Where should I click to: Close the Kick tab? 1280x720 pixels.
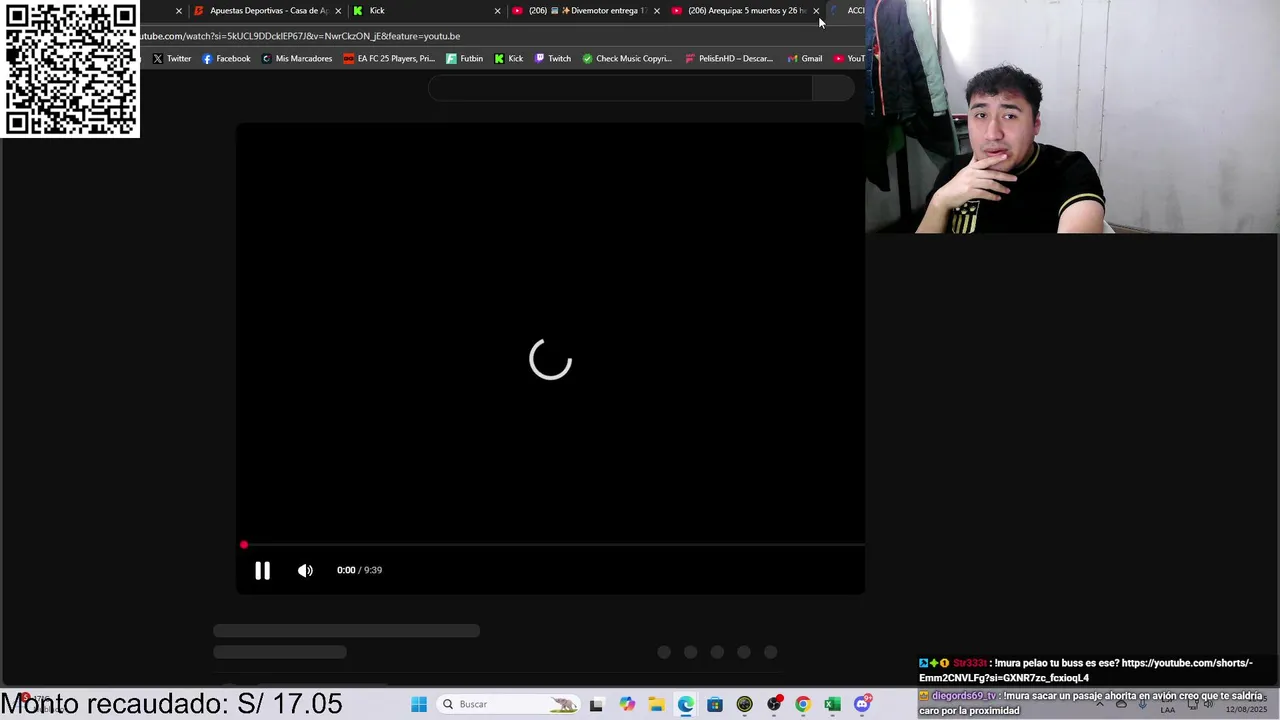click(497, 11)
